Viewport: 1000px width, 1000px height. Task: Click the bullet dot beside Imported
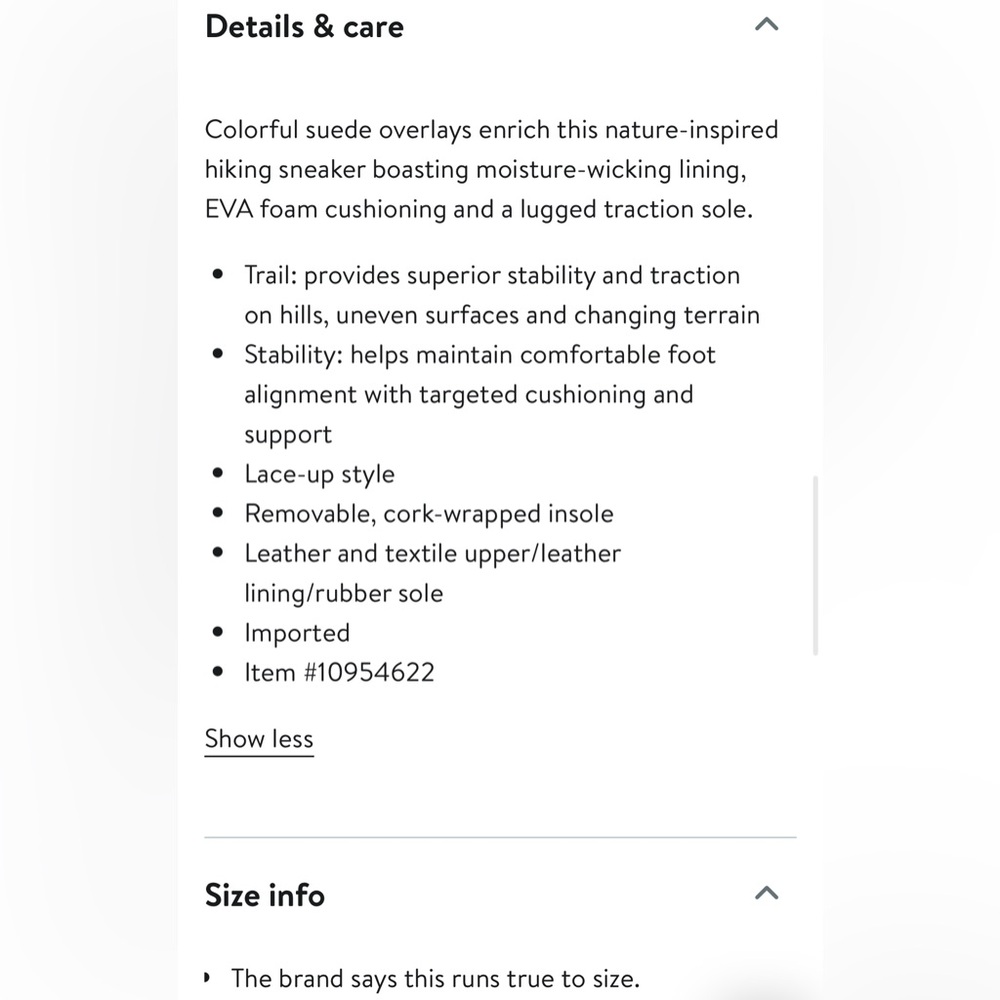pos(219,633)
